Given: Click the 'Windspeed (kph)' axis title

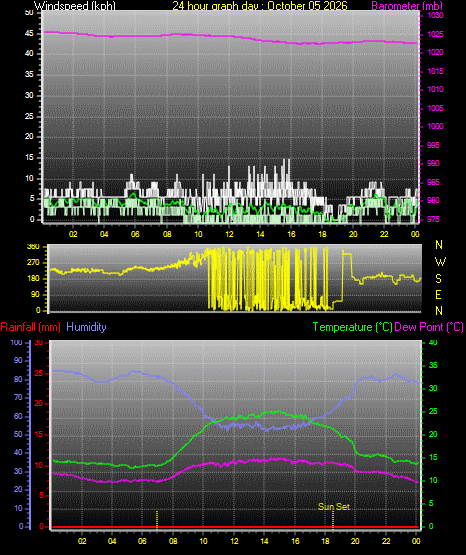Looking at the screenshot, I should pos(75,6).
